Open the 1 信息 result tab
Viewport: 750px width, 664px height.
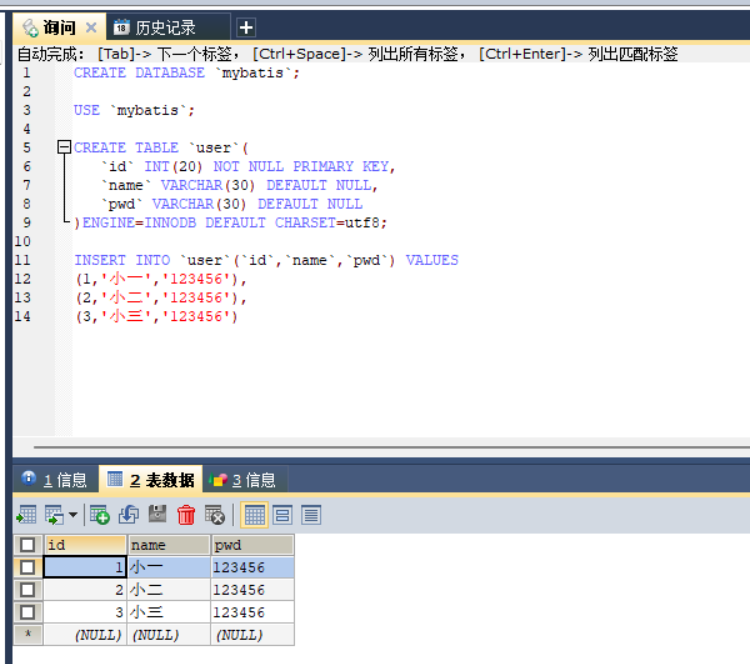[x=55, y=479]
